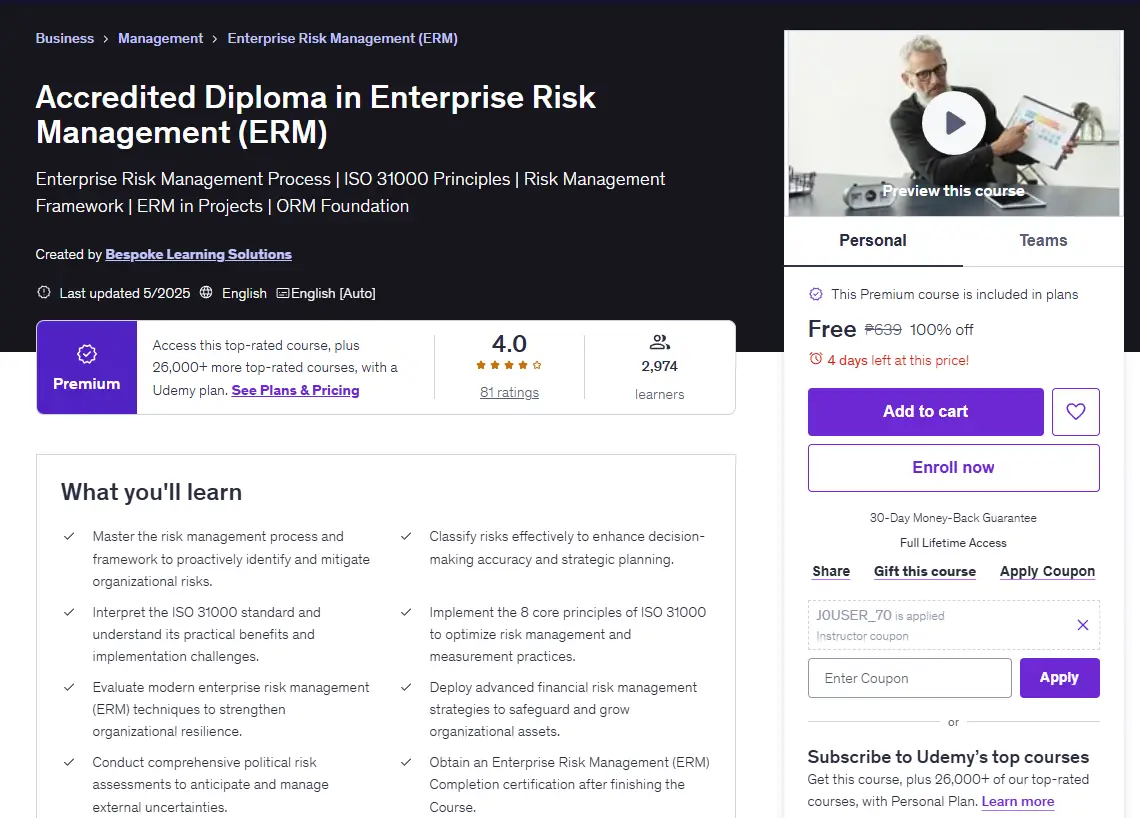Click the English [Auto] captions text
Viewport: 1140px width, 818px height.
(333, 293)
